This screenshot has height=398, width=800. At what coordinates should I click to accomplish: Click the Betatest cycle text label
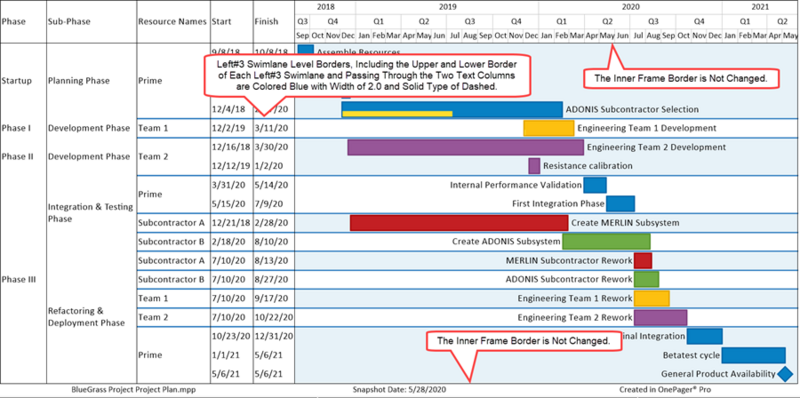click(x=691, y=355)
